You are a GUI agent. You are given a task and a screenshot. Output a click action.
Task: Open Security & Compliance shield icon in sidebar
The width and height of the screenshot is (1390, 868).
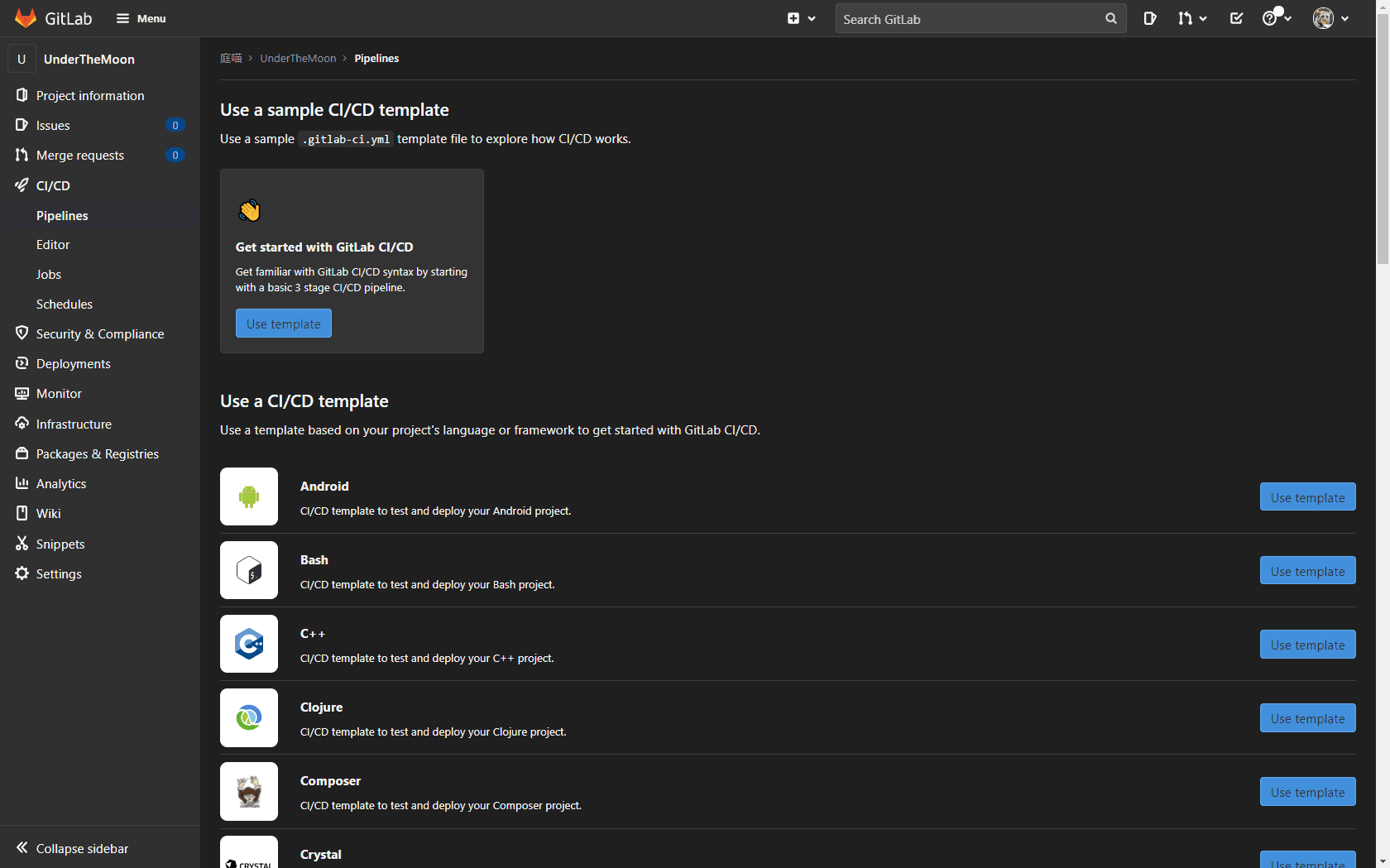point(22,333)
